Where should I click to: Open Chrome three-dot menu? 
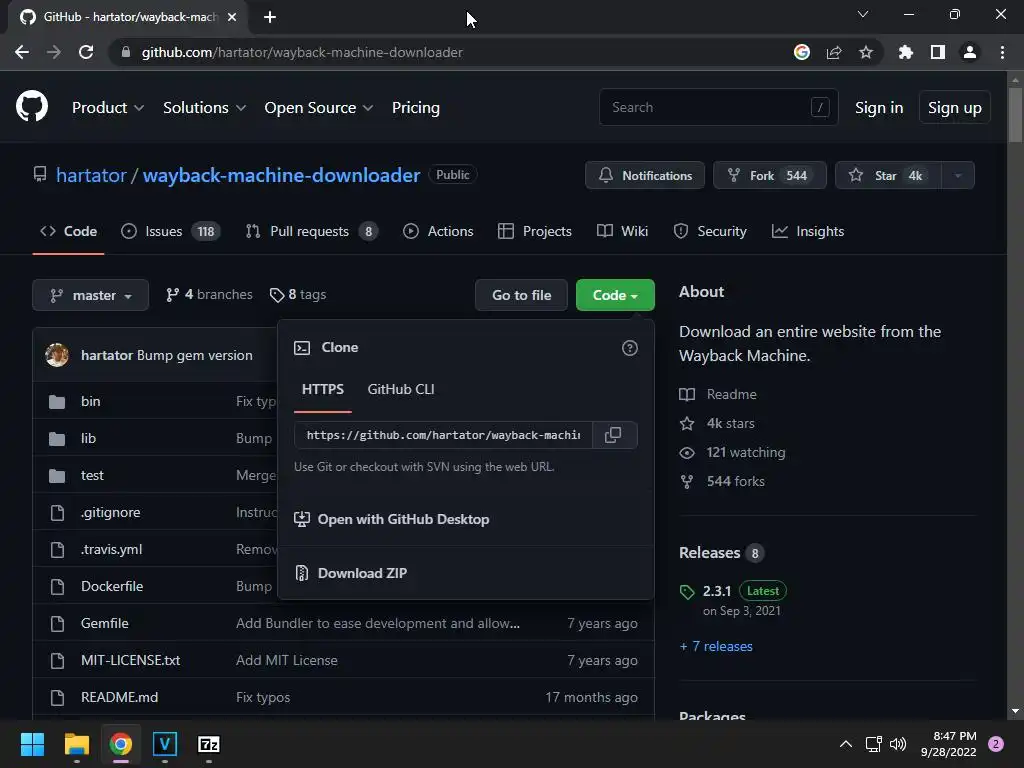pos(1002,52)
